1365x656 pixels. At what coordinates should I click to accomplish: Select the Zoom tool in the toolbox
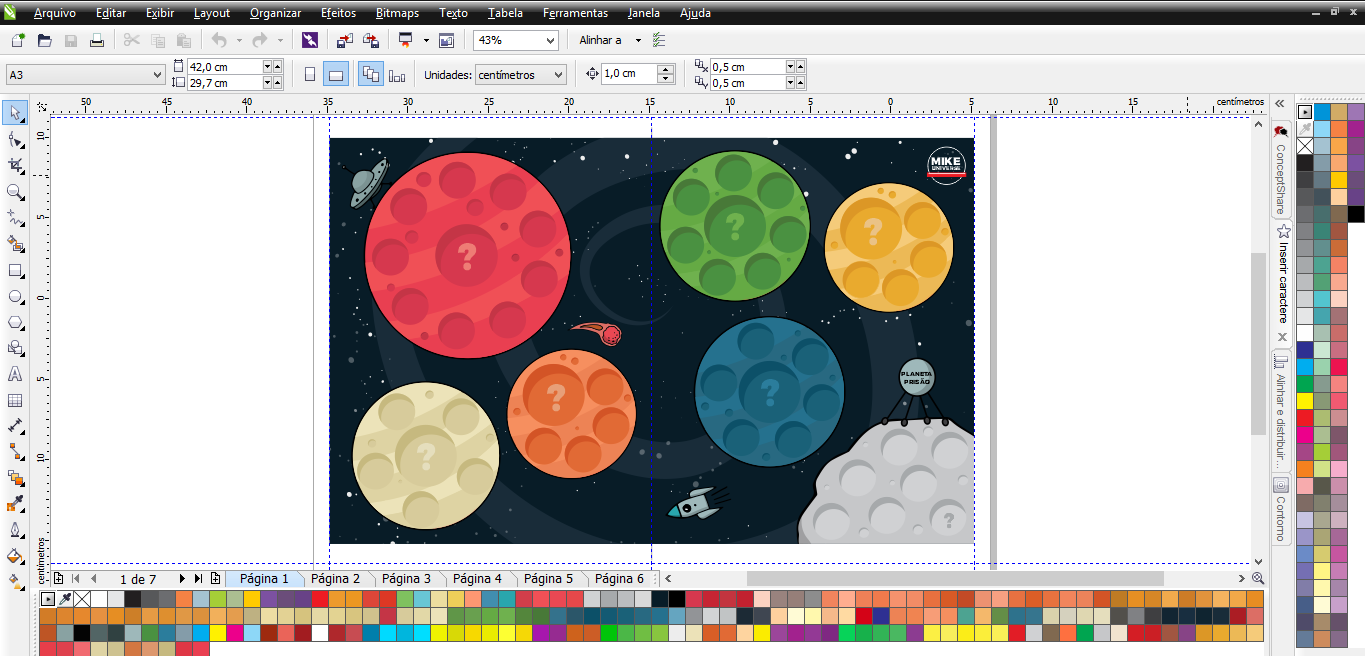(15, 191)
